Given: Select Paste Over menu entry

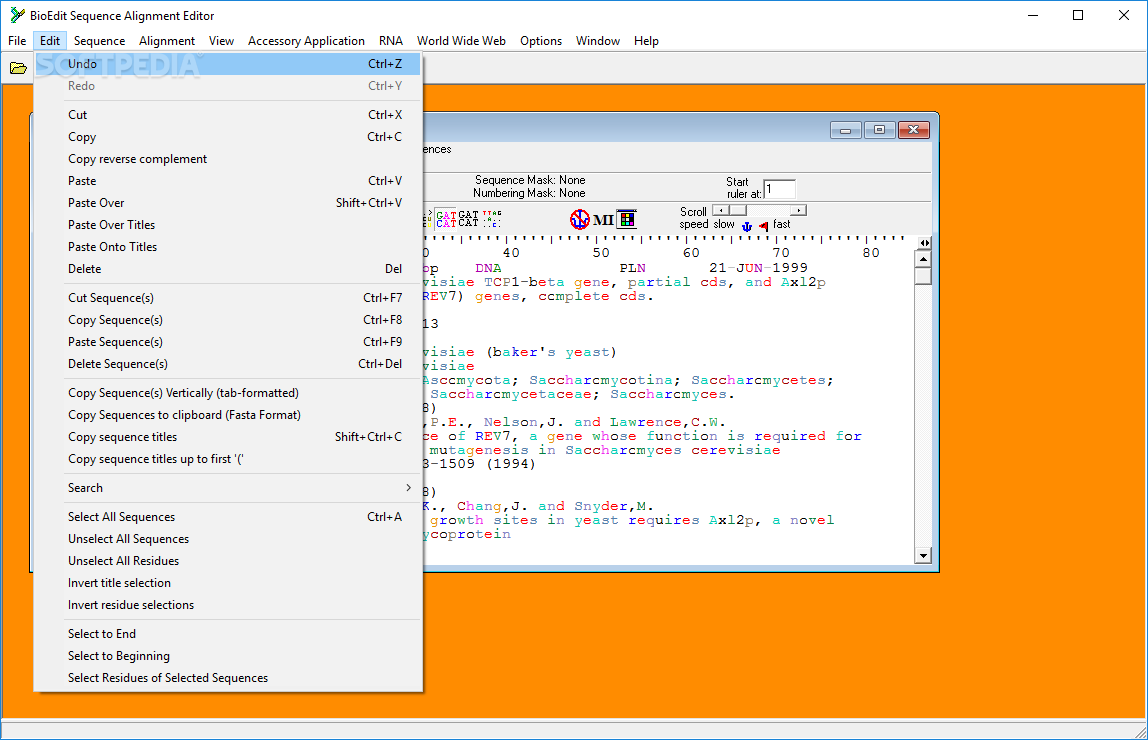Looking at the screenshot, I should point(228,203).
